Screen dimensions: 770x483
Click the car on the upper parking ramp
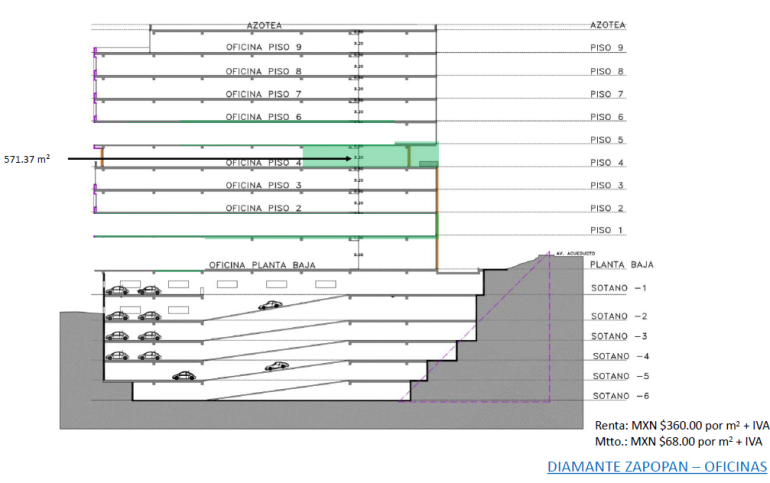(x=270, y=306)
